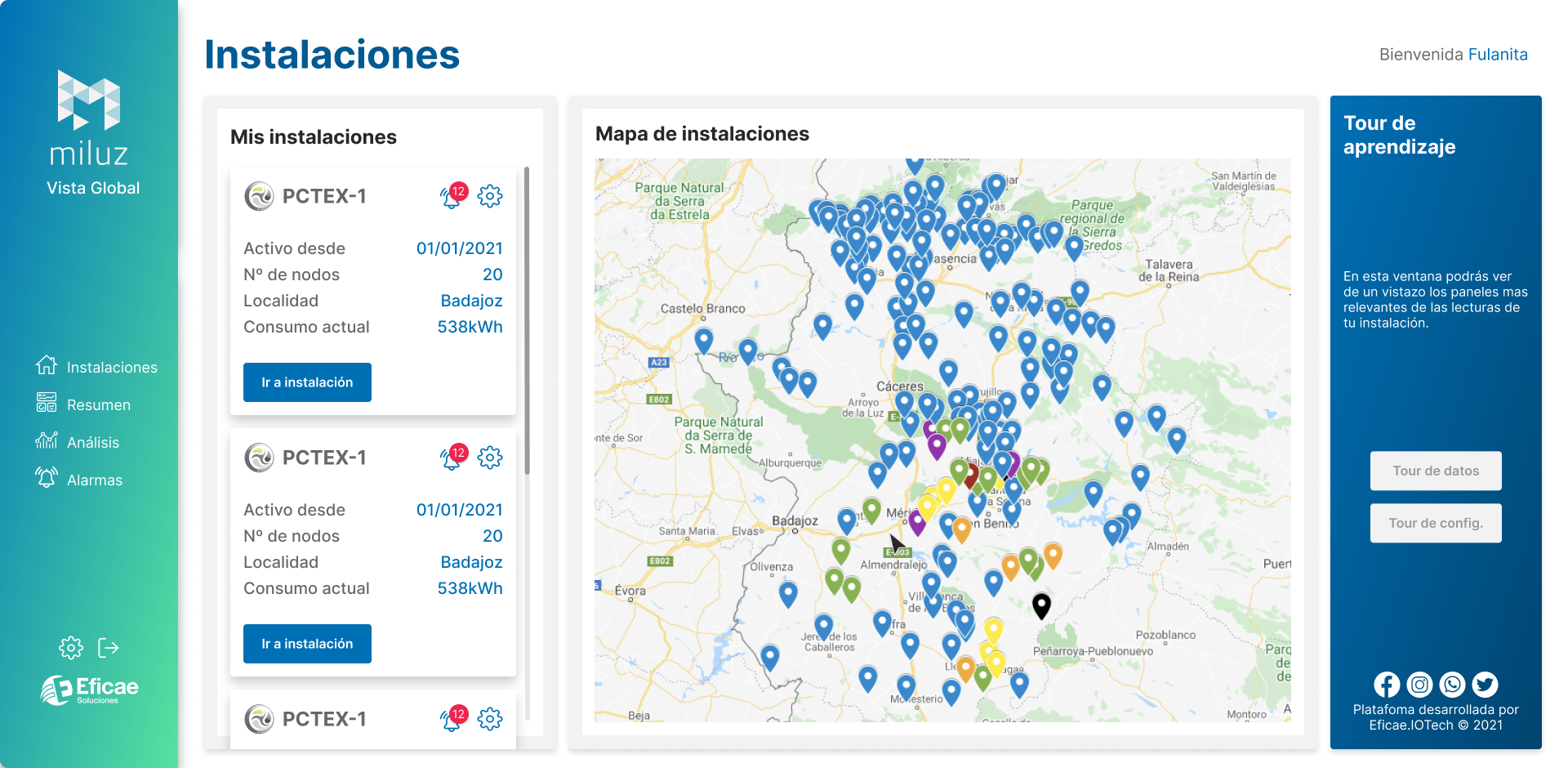Open settings gear on second PCTEX-1 card
1568x768 pixels.
[490, 458]
